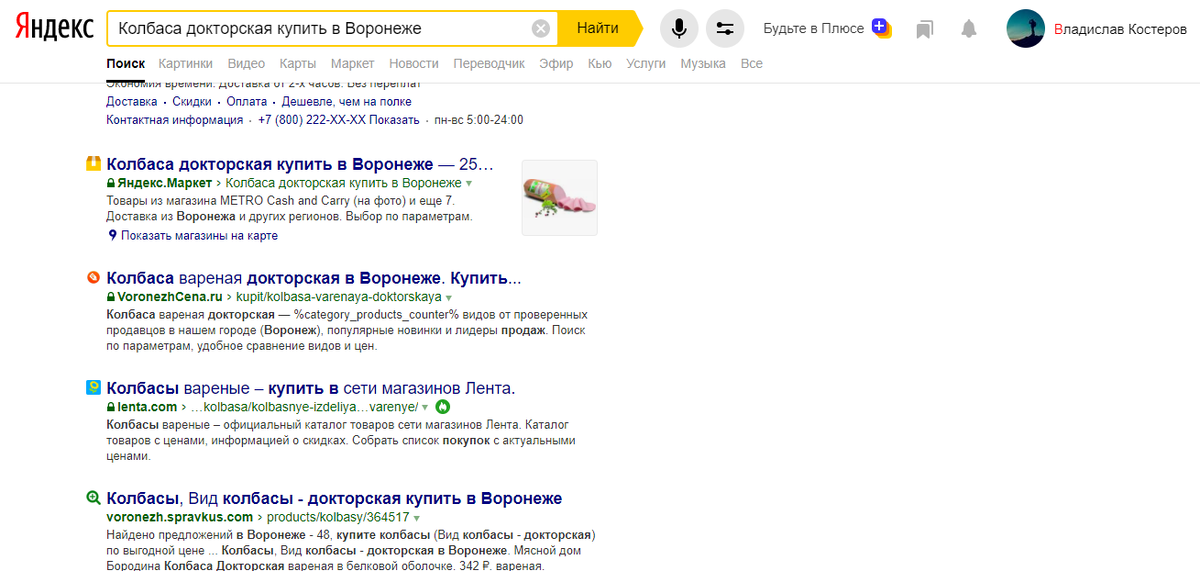Expand options arrow after kolbasa-varenaya-doktorskaya path
The image size is (1200, 571).
pos(449,298)
